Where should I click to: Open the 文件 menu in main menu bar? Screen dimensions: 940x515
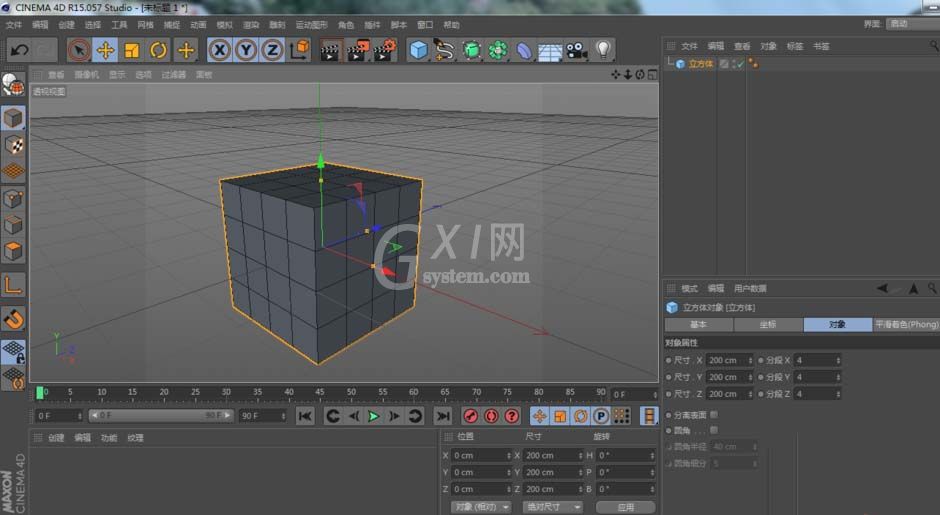pos(14,25)
